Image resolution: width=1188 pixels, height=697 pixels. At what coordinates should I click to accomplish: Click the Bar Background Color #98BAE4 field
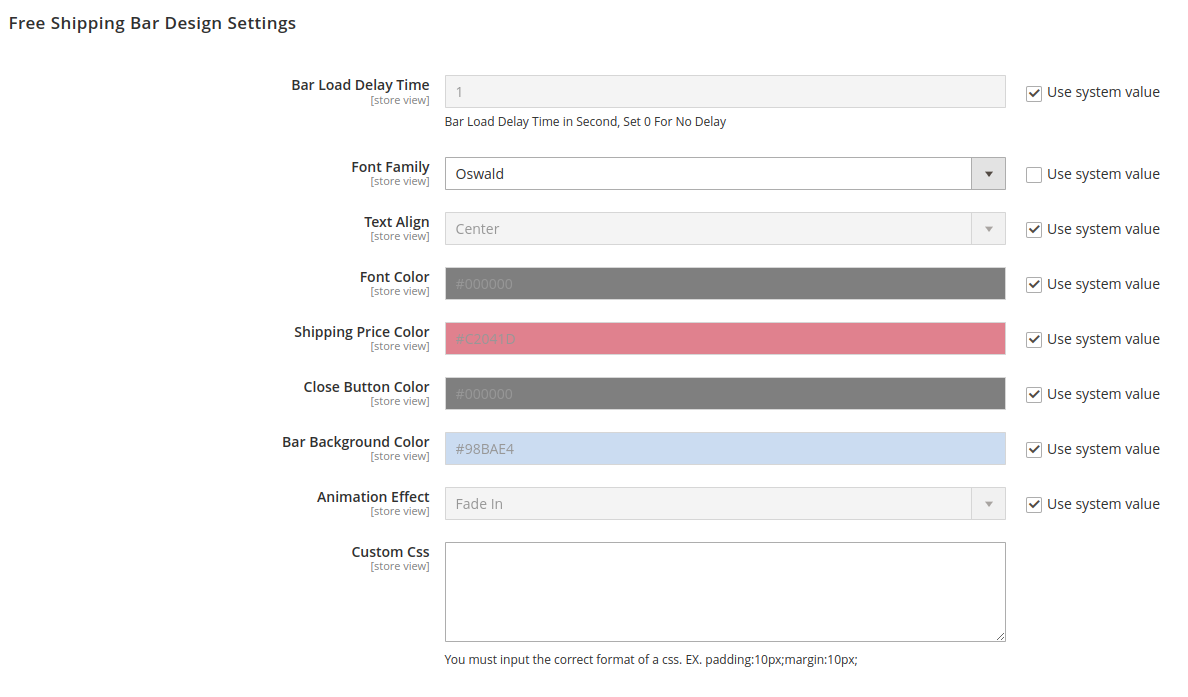[x=725, y=449]
